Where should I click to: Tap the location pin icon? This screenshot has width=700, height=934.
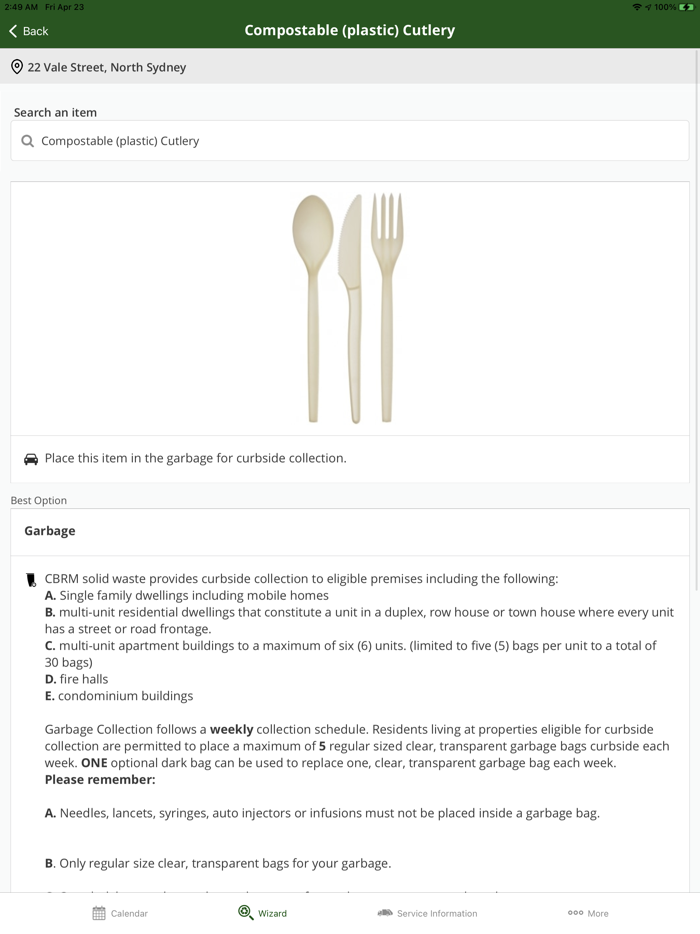[x=17, y=67]
